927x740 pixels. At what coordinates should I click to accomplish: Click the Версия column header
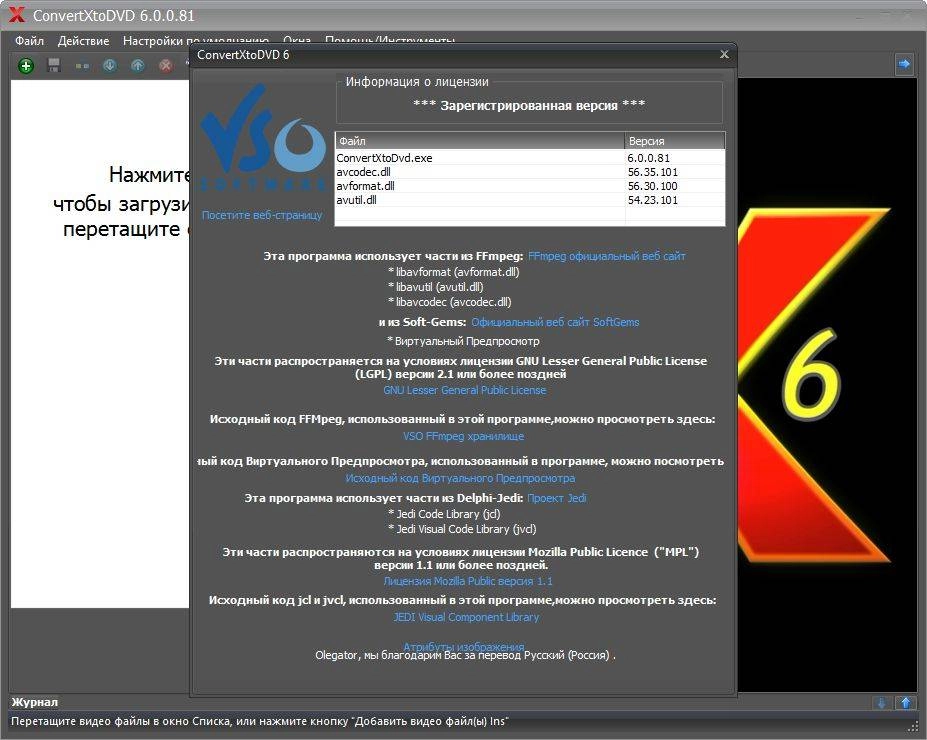(675, 141)
